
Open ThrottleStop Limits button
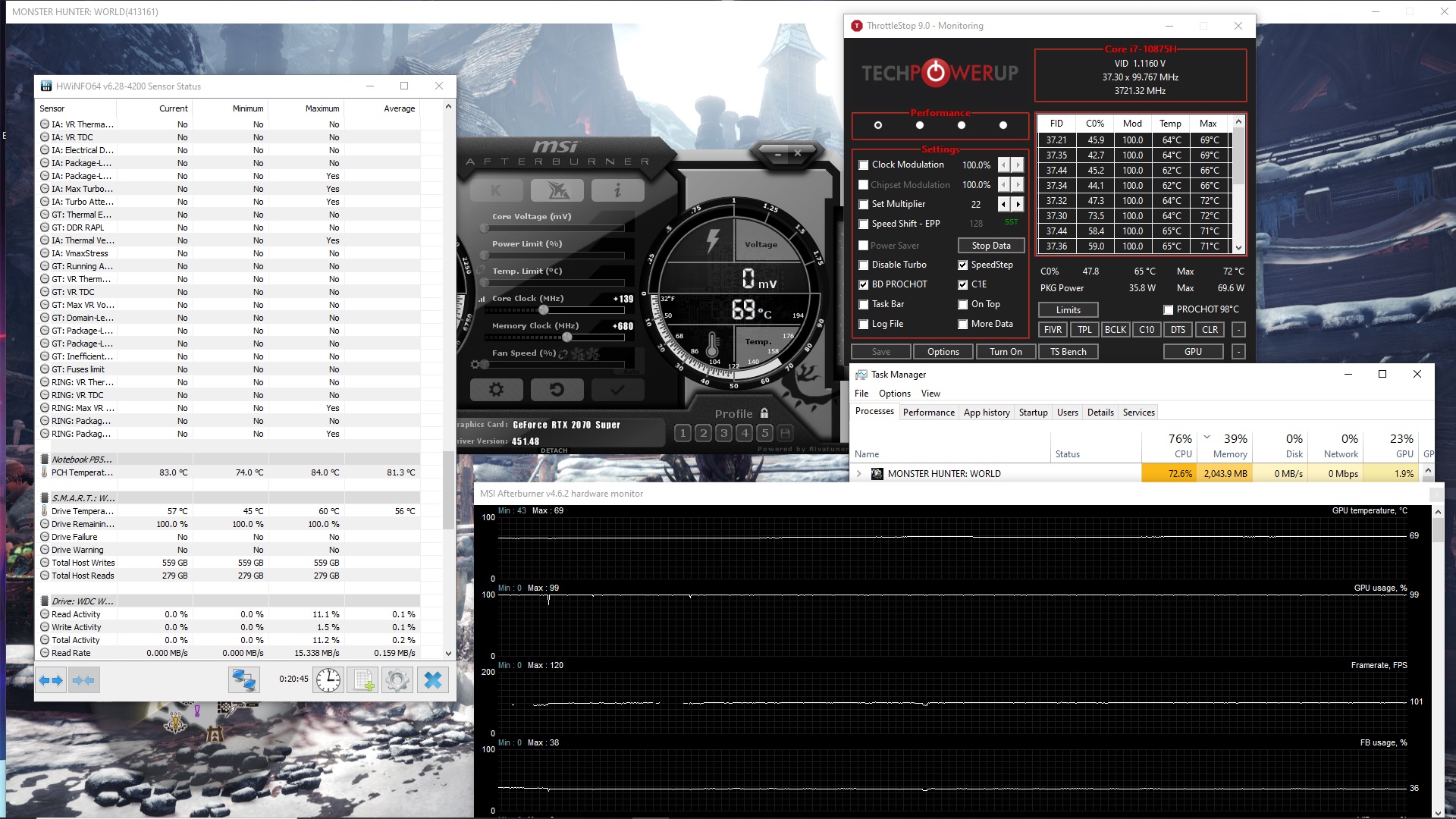[1068, 310]
